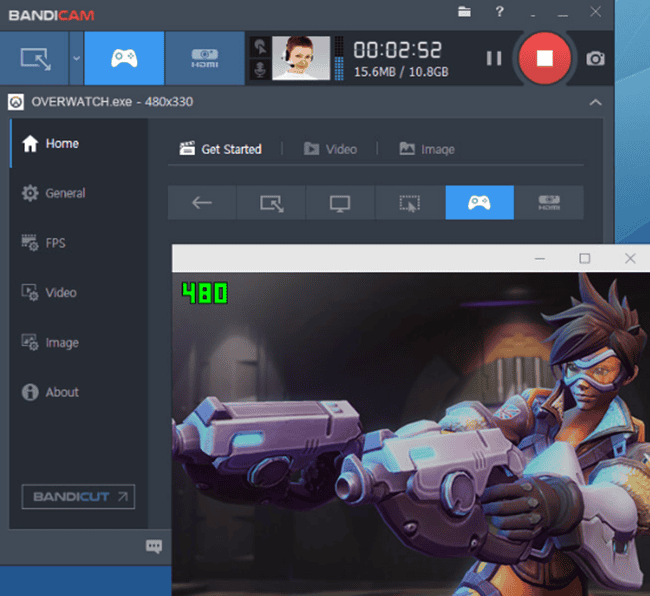Click the back arrow mode button
This screenshot has height=596, width=650.
[202, 203]
